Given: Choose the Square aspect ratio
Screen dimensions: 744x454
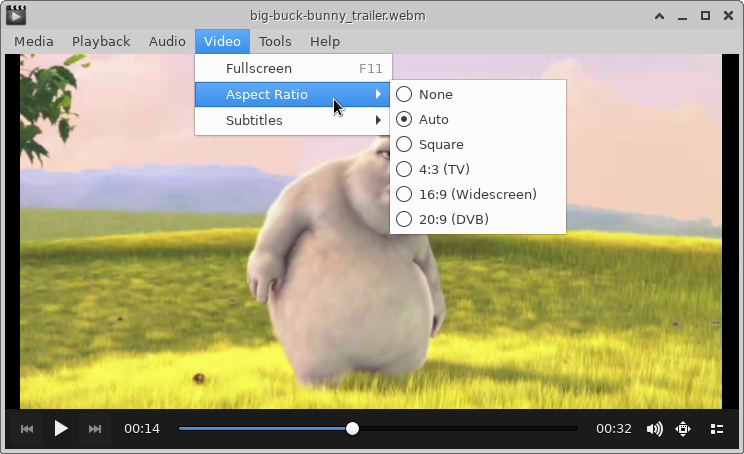Looking at the screenshot, I should click(x=478, y=144).
